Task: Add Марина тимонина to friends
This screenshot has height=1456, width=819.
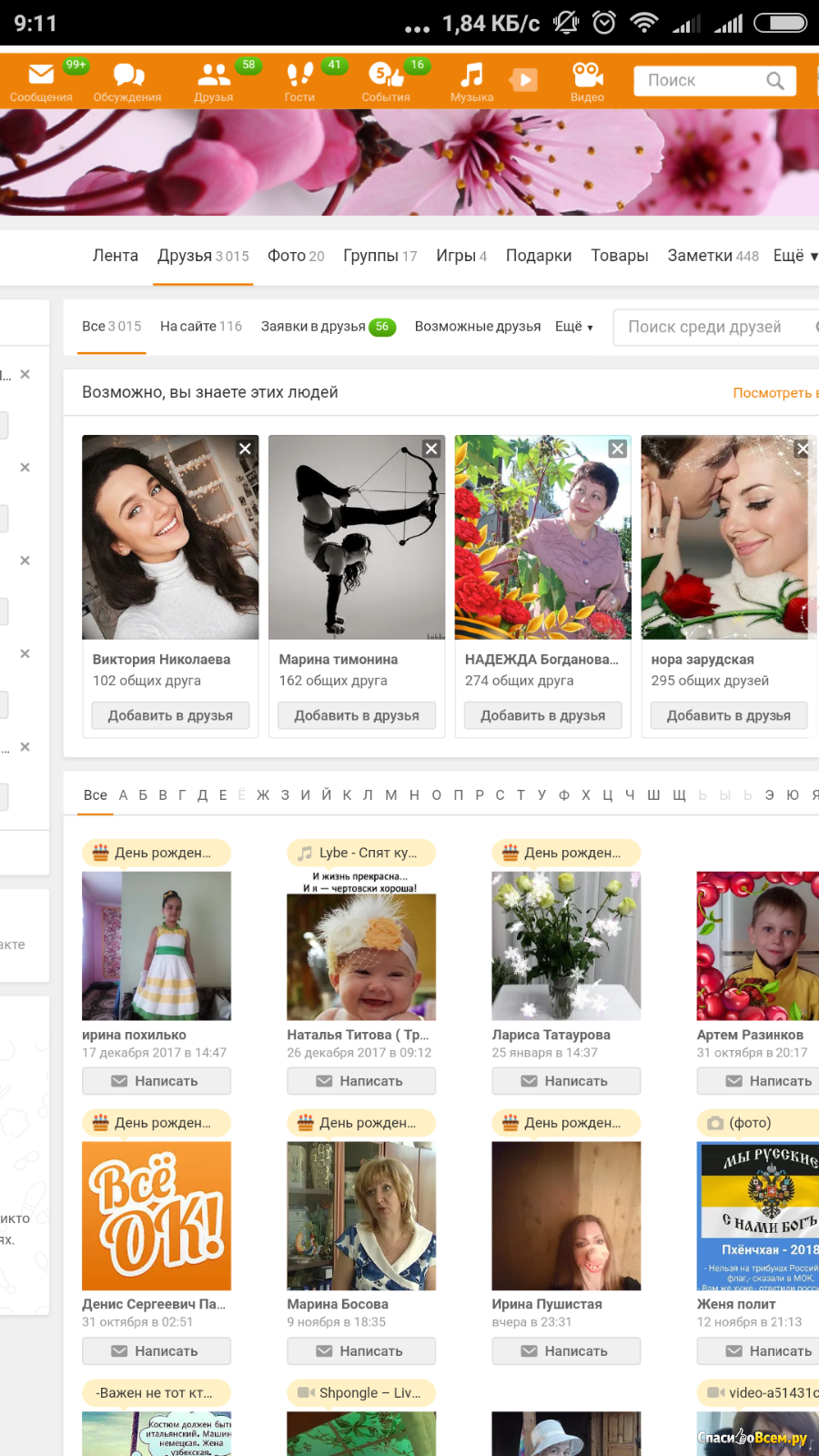Action: click(x=357, y=716)
